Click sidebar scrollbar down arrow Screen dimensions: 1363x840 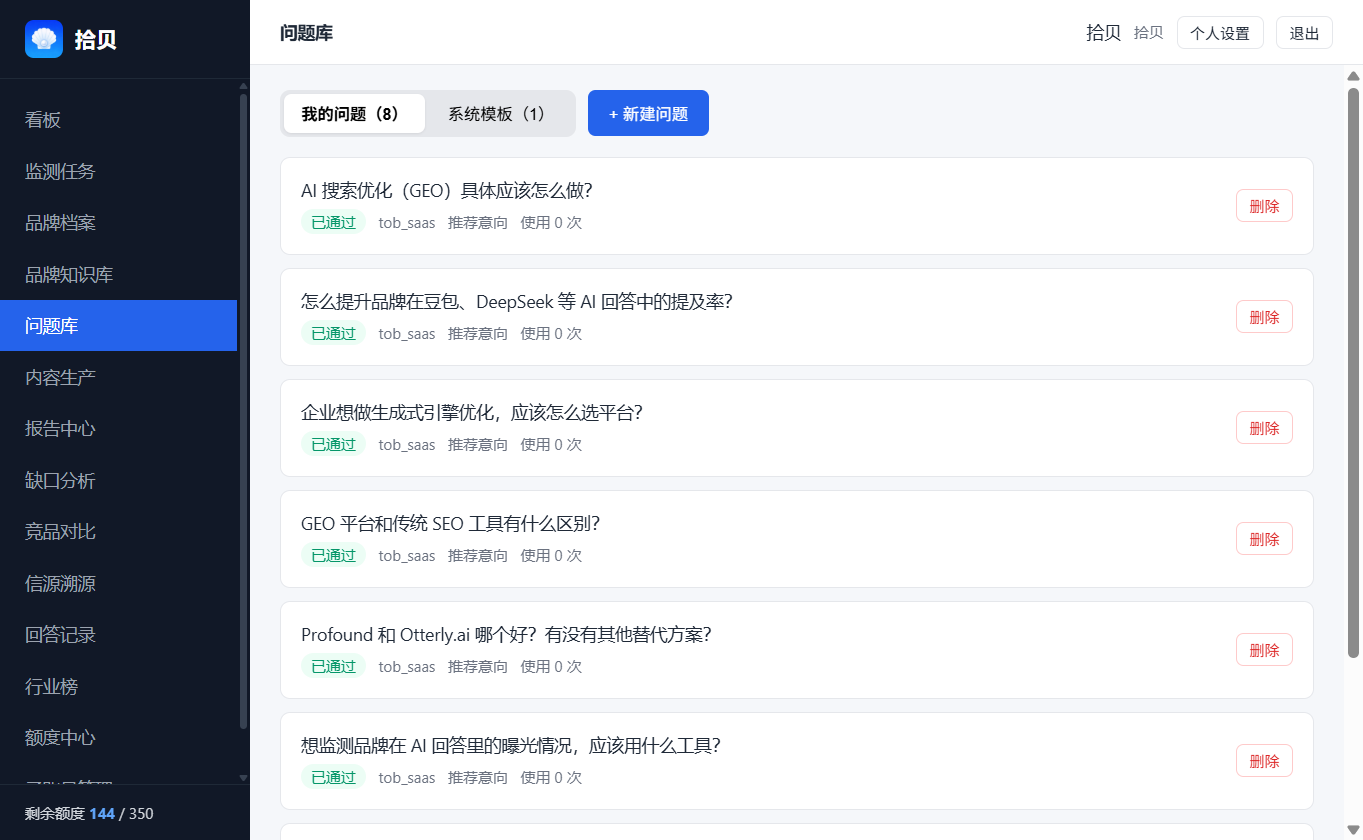pos(243,777)
